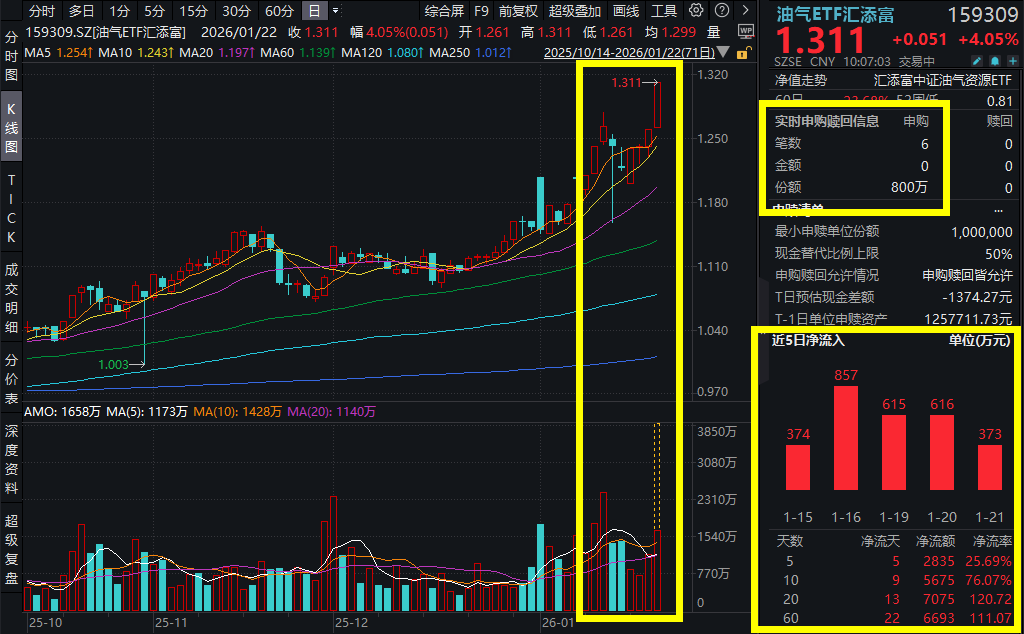
Task: Switch to the 60分 period tab
Action: click(279, 12)
